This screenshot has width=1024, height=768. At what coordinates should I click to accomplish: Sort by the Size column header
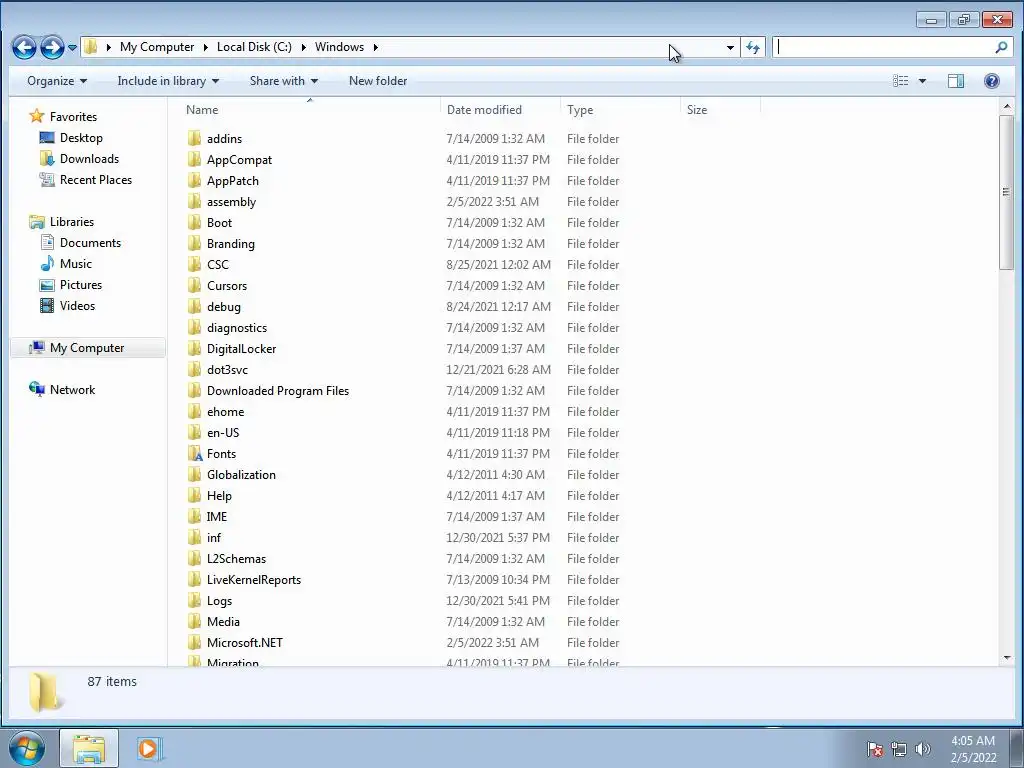click(697, 110)
